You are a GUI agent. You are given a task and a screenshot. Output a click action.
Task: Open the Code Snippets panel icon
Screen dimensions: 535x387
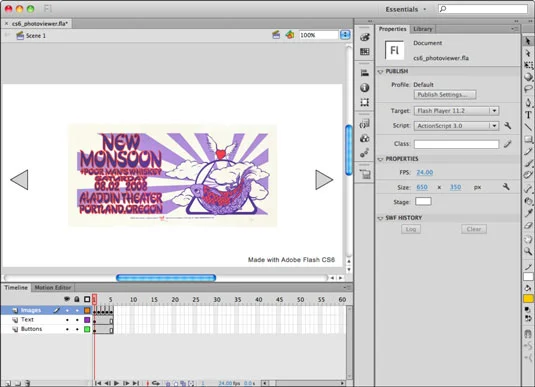(x=365, y=124)
